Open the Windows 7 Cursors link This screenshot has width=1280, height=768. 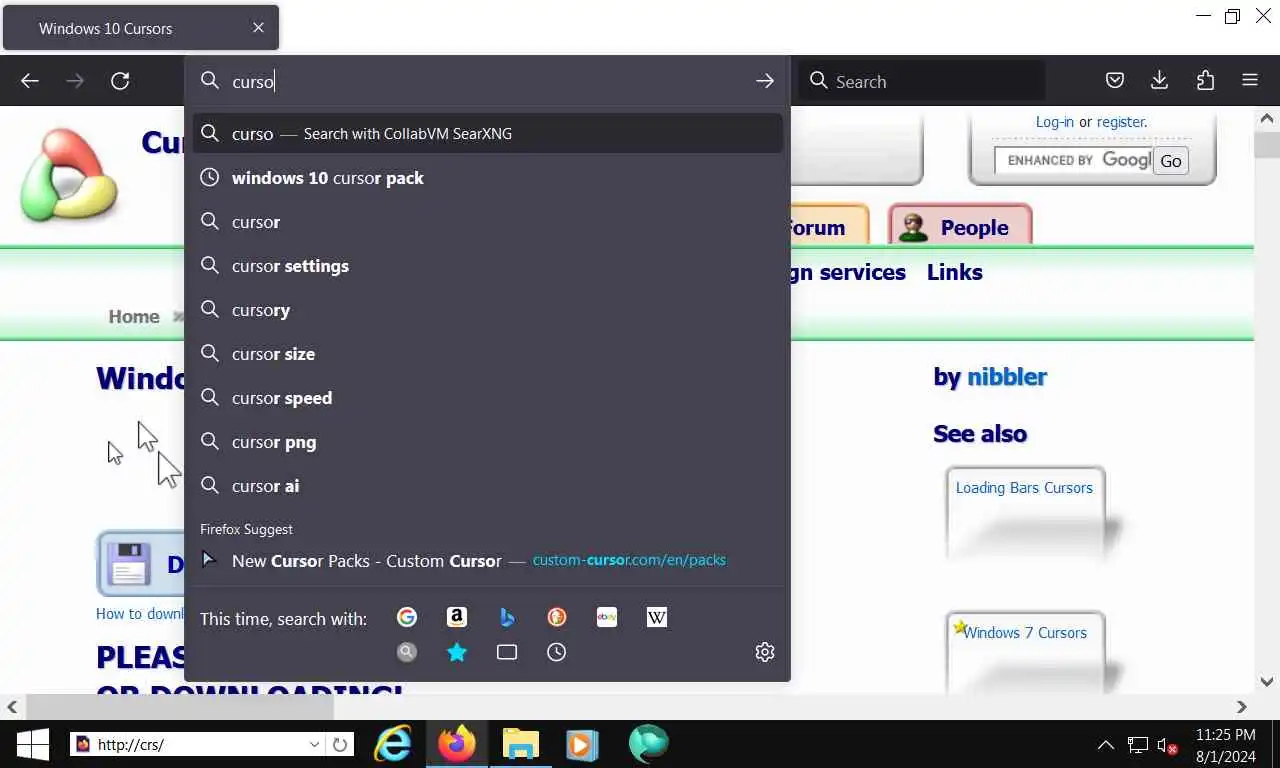pyautogui.click(x=1025, y=633)
